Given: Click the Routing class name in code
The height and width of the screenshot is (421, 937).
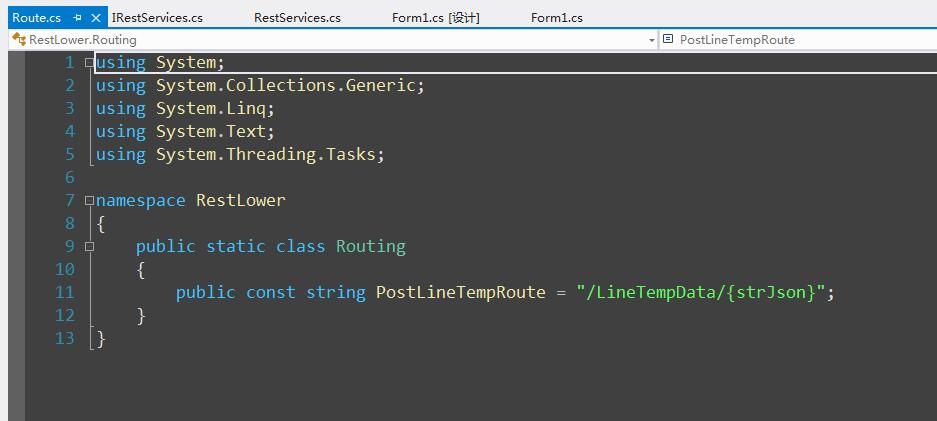Looking at the screenshot, I should (370, 246).
